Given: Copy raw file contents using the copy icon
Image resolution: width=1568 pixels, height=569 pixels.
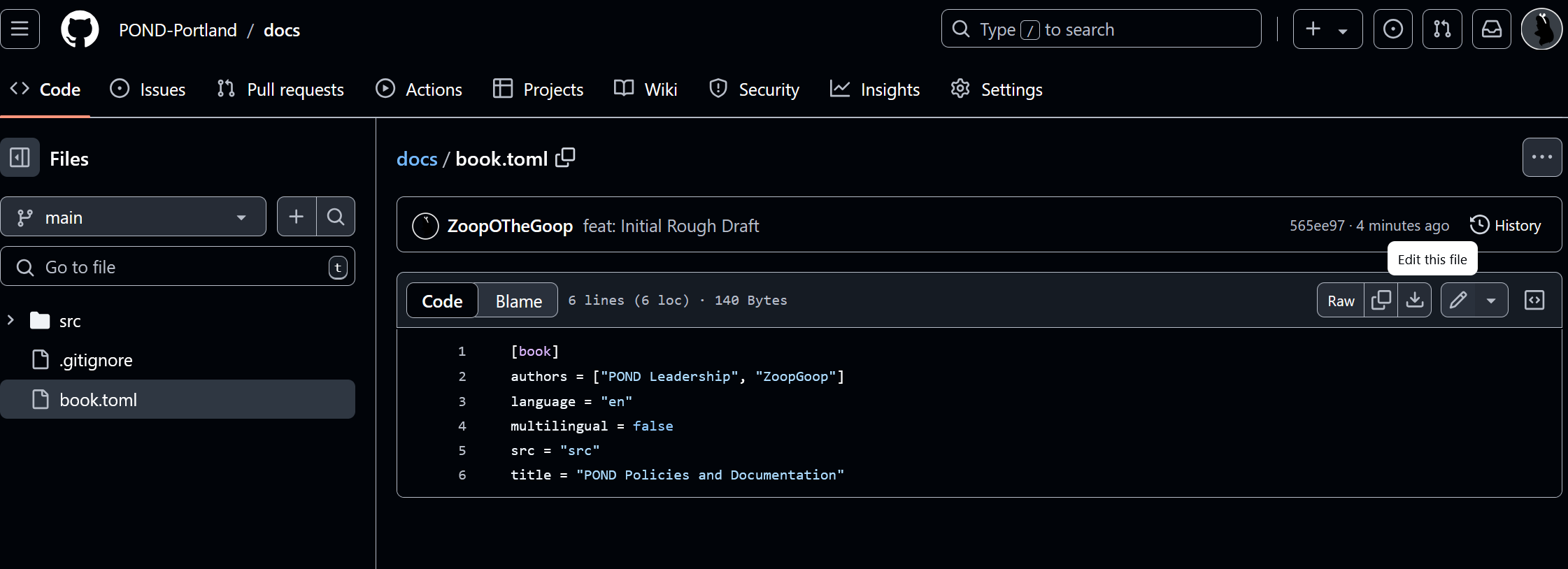Looking at the screenshot, I should click(1381, 301).
